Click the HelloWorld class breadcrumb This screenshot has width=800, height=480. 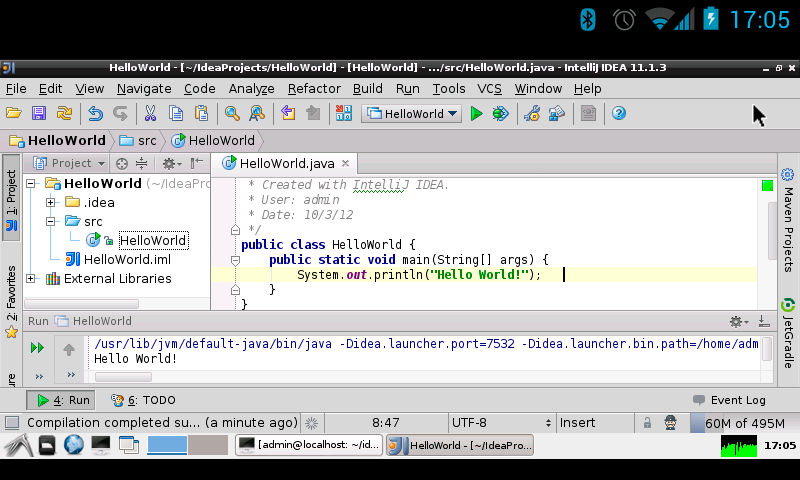coord(213,141)
